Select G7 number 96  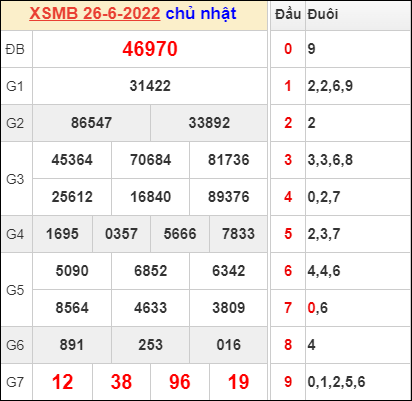pyautogui.click(x=180, y=382)
